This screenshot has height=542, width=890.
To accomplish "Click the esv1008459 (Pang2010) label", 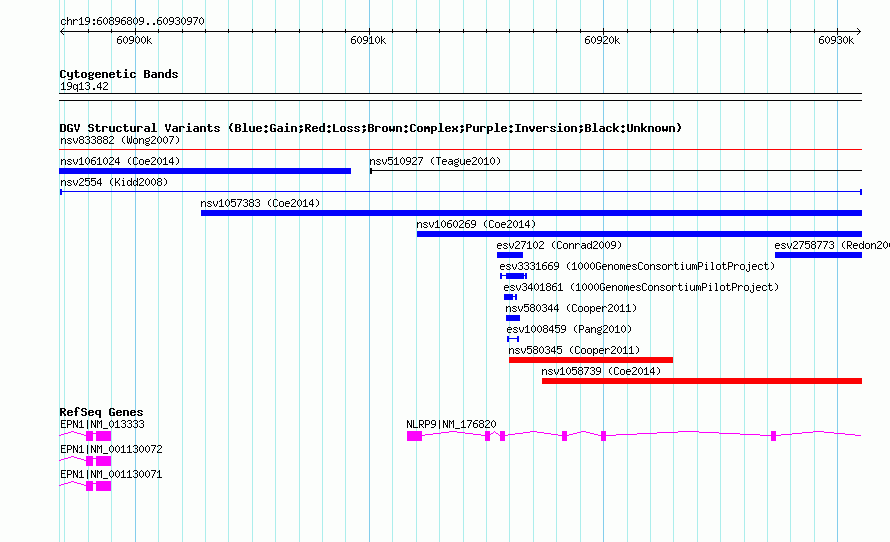I will point(569,329).
